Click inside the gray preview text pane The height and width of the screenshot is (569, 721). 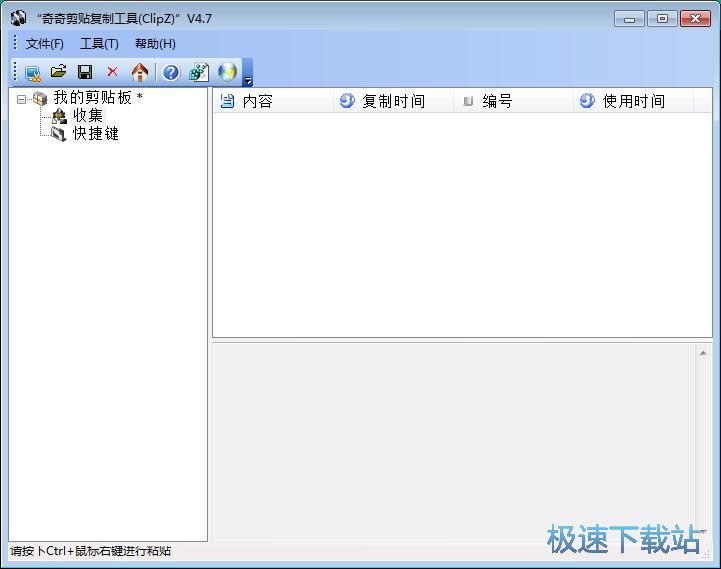(x=454, y=442)
